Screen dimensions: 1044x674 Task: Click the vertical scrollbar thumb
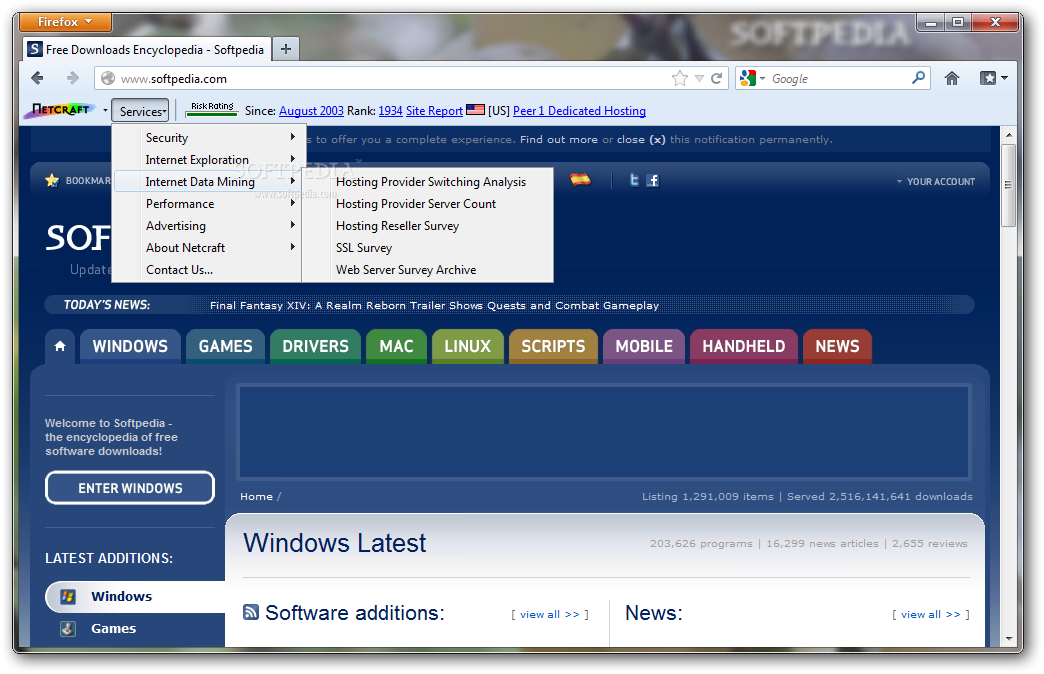coord(1008,185)
